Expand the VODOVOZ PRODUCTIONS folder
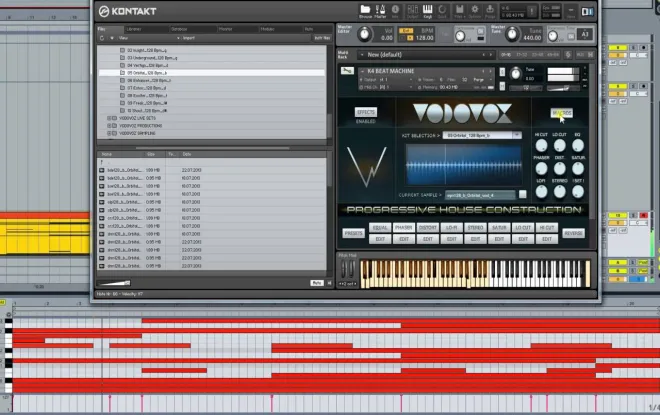The height and width of the screenshot is (415, 660). coord(109,126)
